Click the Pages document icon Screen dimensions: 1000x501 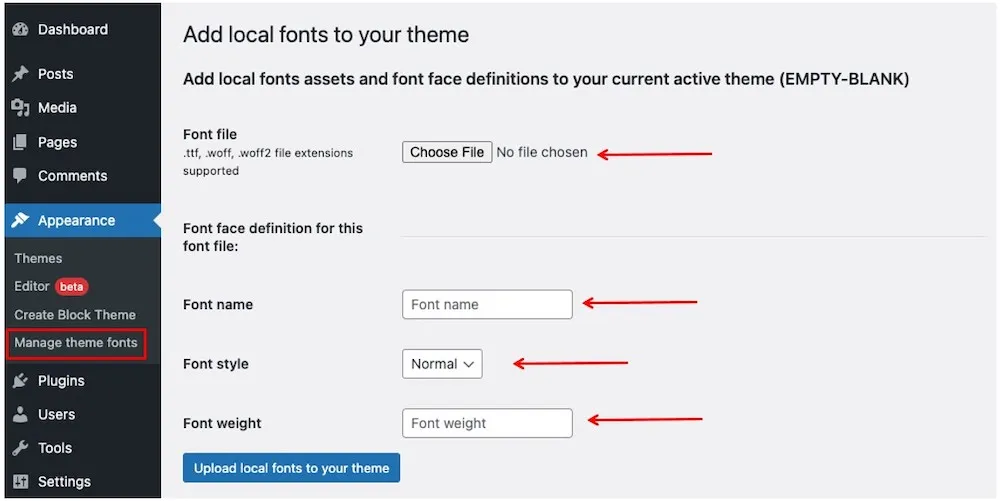tap(20, 142)
